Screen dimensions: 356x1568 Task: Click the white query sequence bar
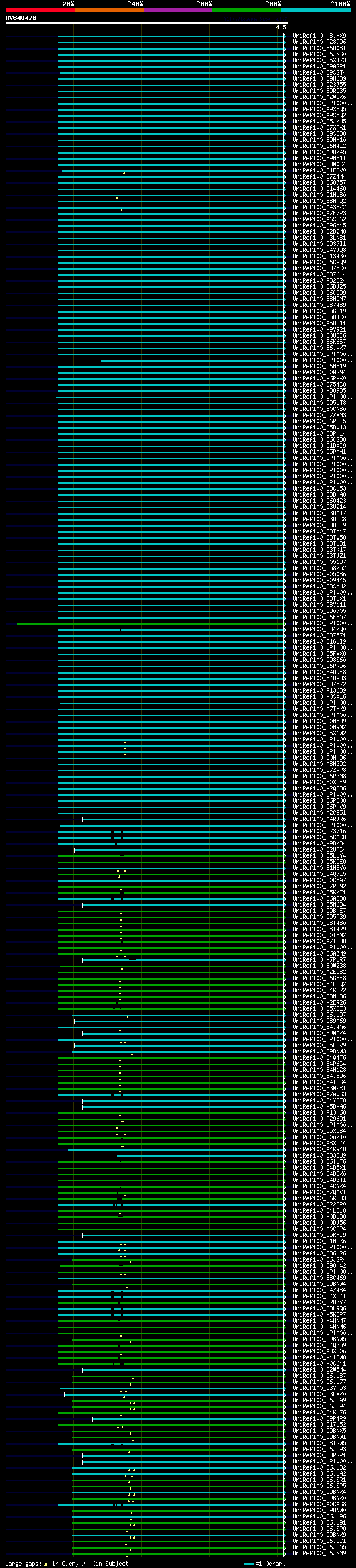147,23
